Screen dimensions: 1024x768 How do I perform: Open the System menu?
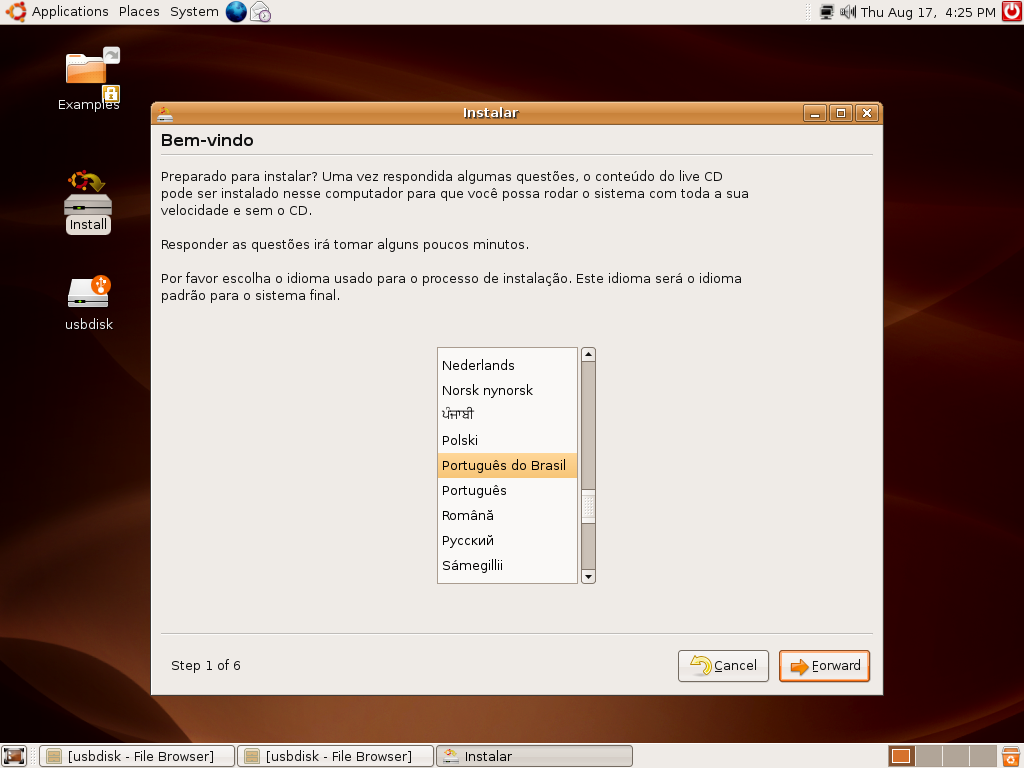tap(194, 12)
